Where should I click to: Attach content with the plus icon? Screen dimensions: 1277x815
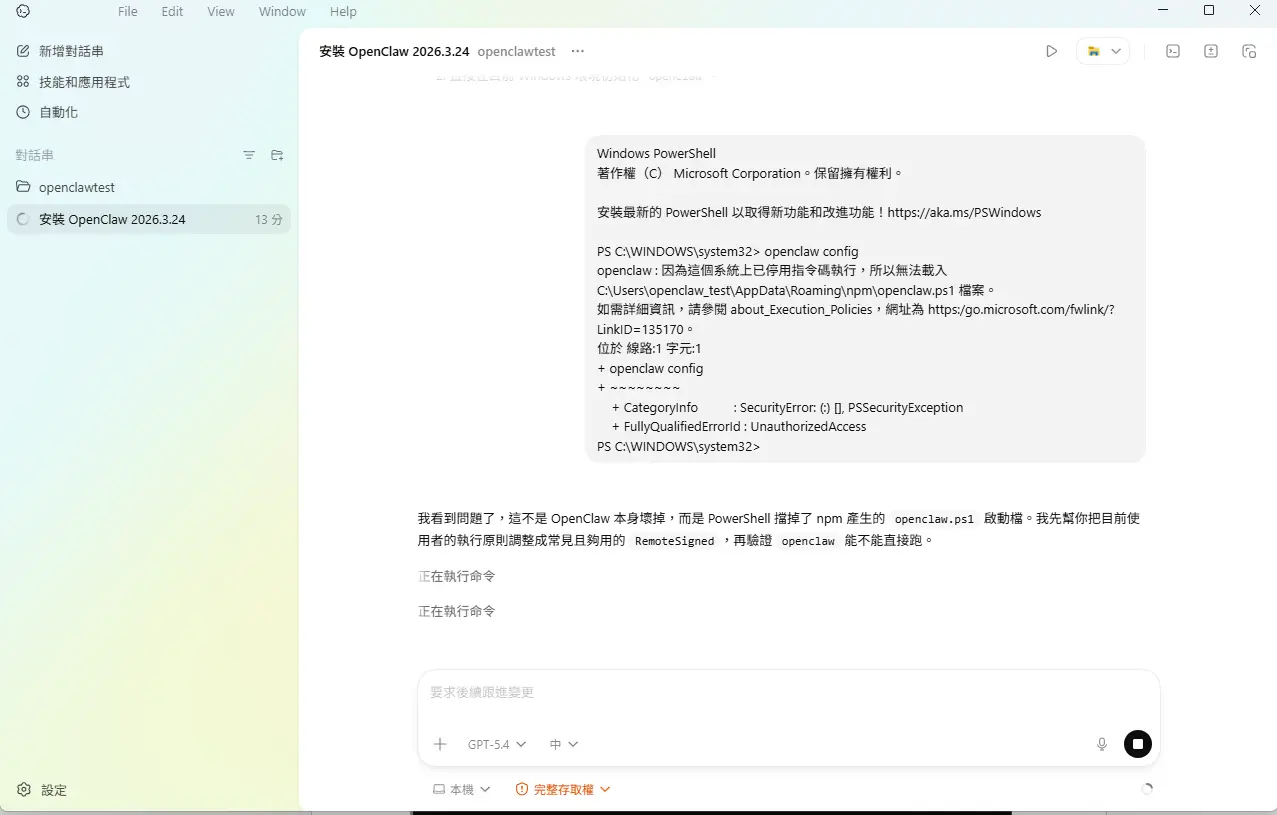(x=440, y=744)
